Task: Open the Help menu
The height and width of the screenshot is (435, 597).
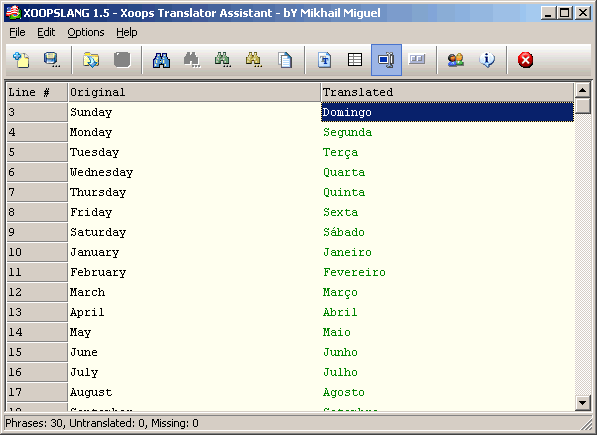Action: 127,32
